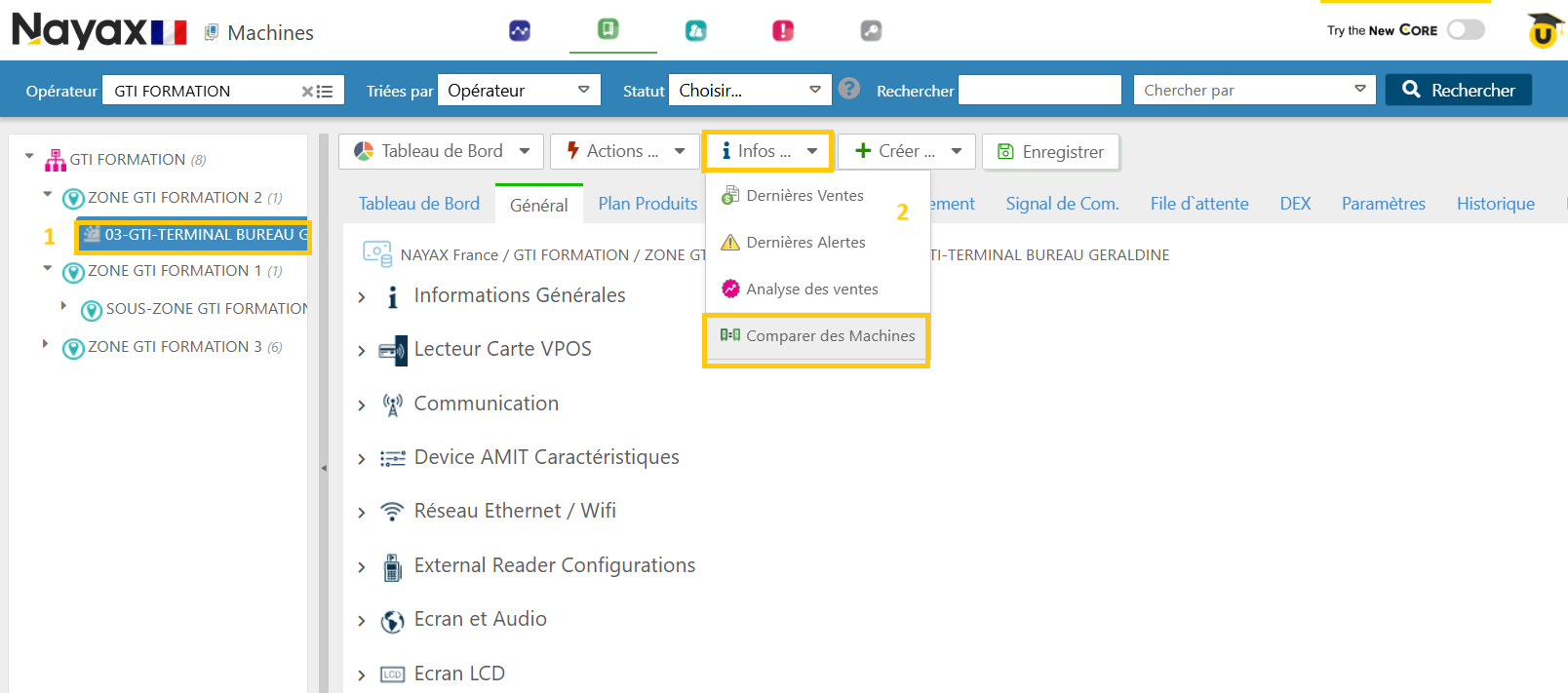Open the Statut Choisir dropdown
The height and width of the screenshot is (693, 1568).
coord(750,91)
